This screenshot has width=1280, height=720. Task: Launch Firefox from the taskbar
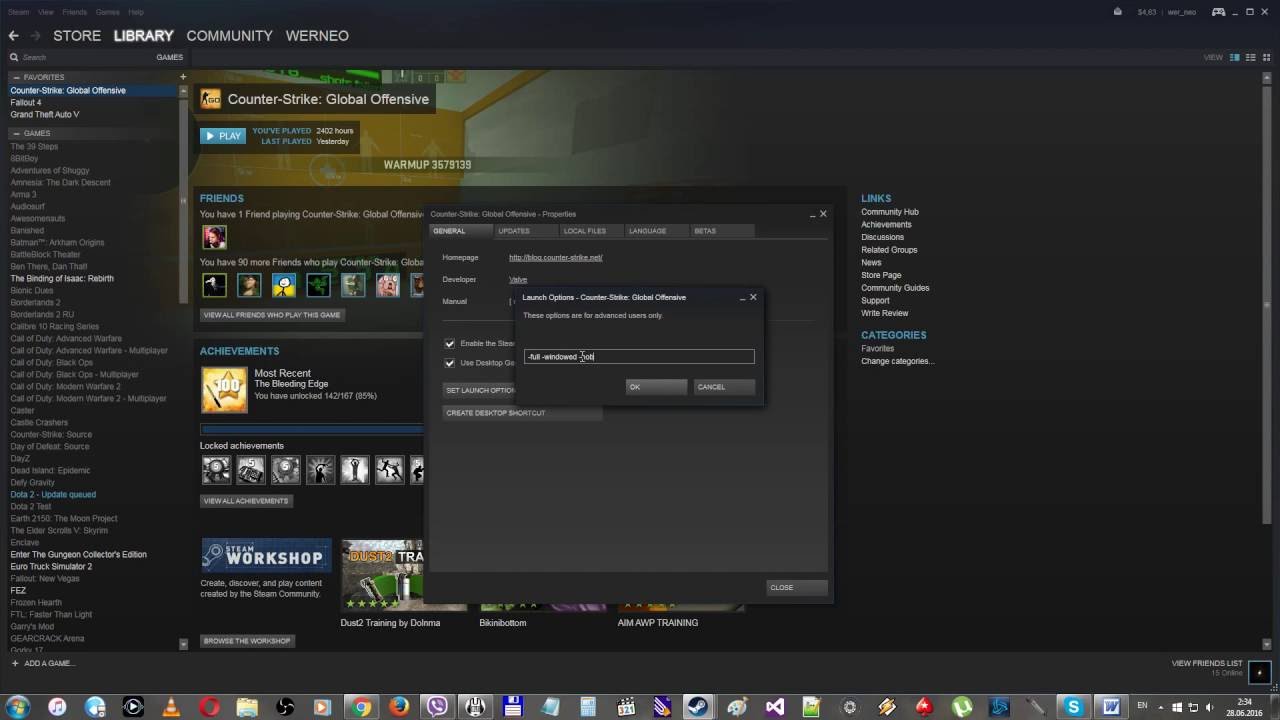point(399,707)
